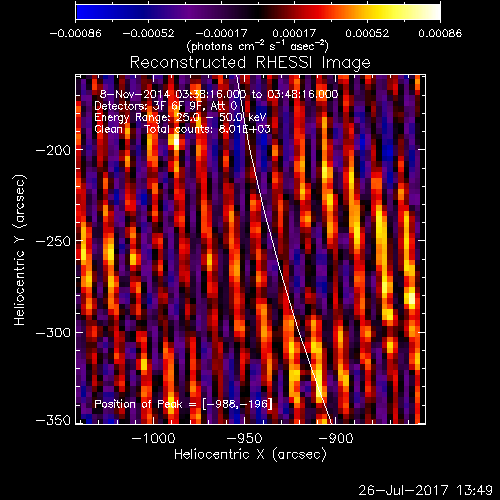Click the 'Position of Peak' annotation
The width and height of the screenshot is (500, 500).
(183, 404)
